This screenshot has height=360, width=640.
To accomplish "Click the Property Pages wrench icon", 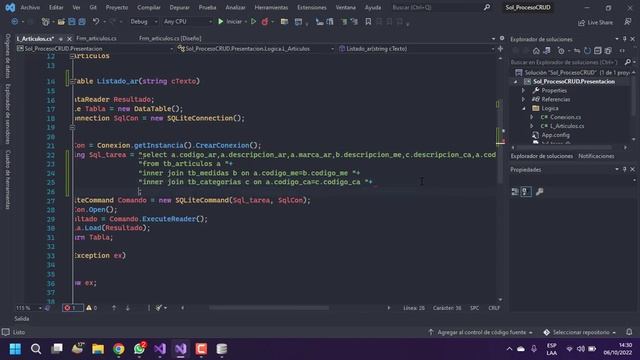I will pyautogui.click(x=539, y=191).
